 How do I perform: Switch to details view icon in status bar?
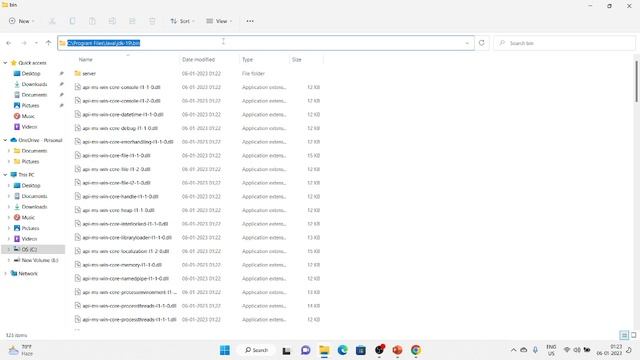(624, 335)
